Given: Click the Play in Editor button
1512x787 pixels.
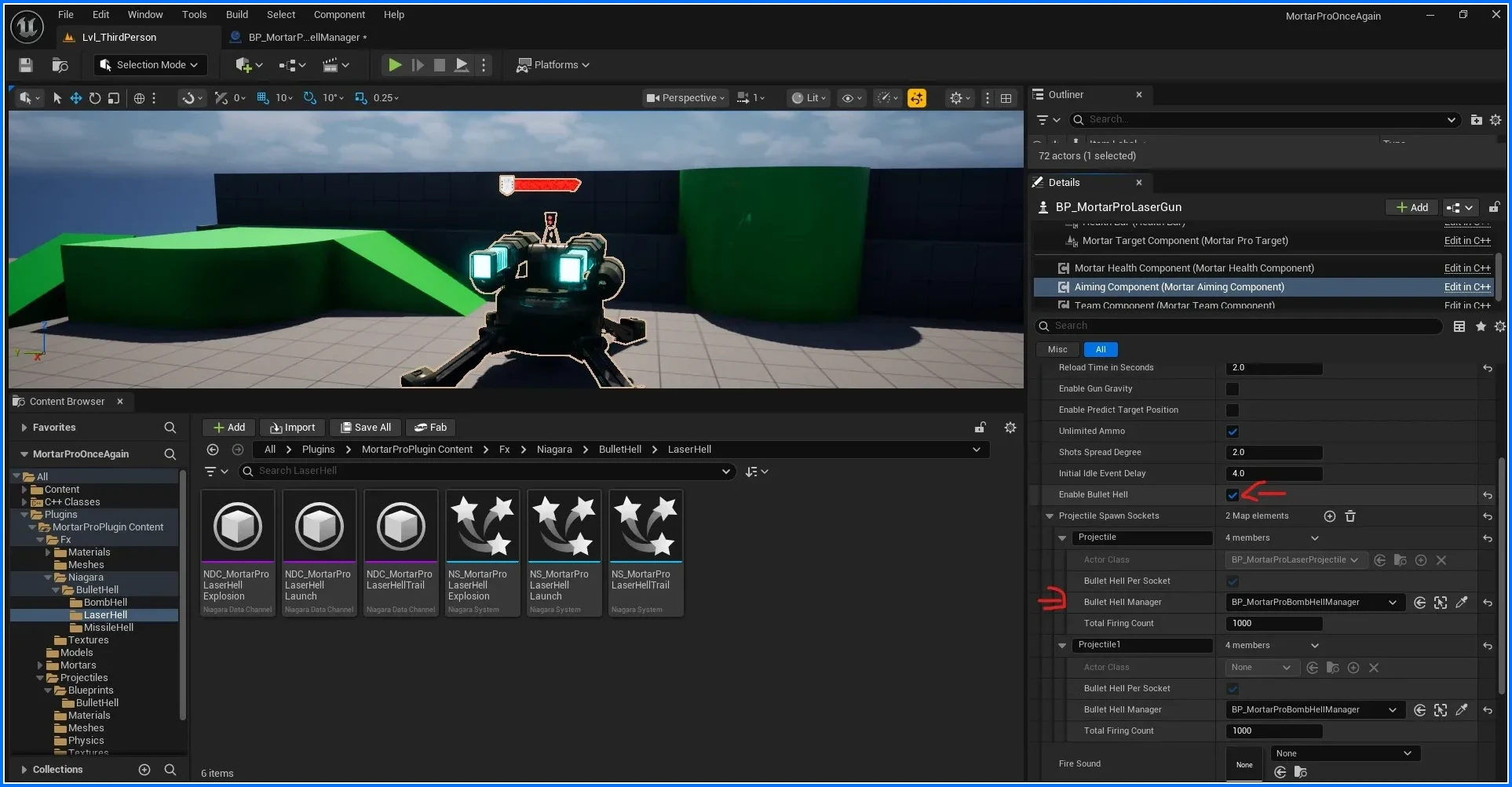Looking at the screenshot, I should 395,65.
